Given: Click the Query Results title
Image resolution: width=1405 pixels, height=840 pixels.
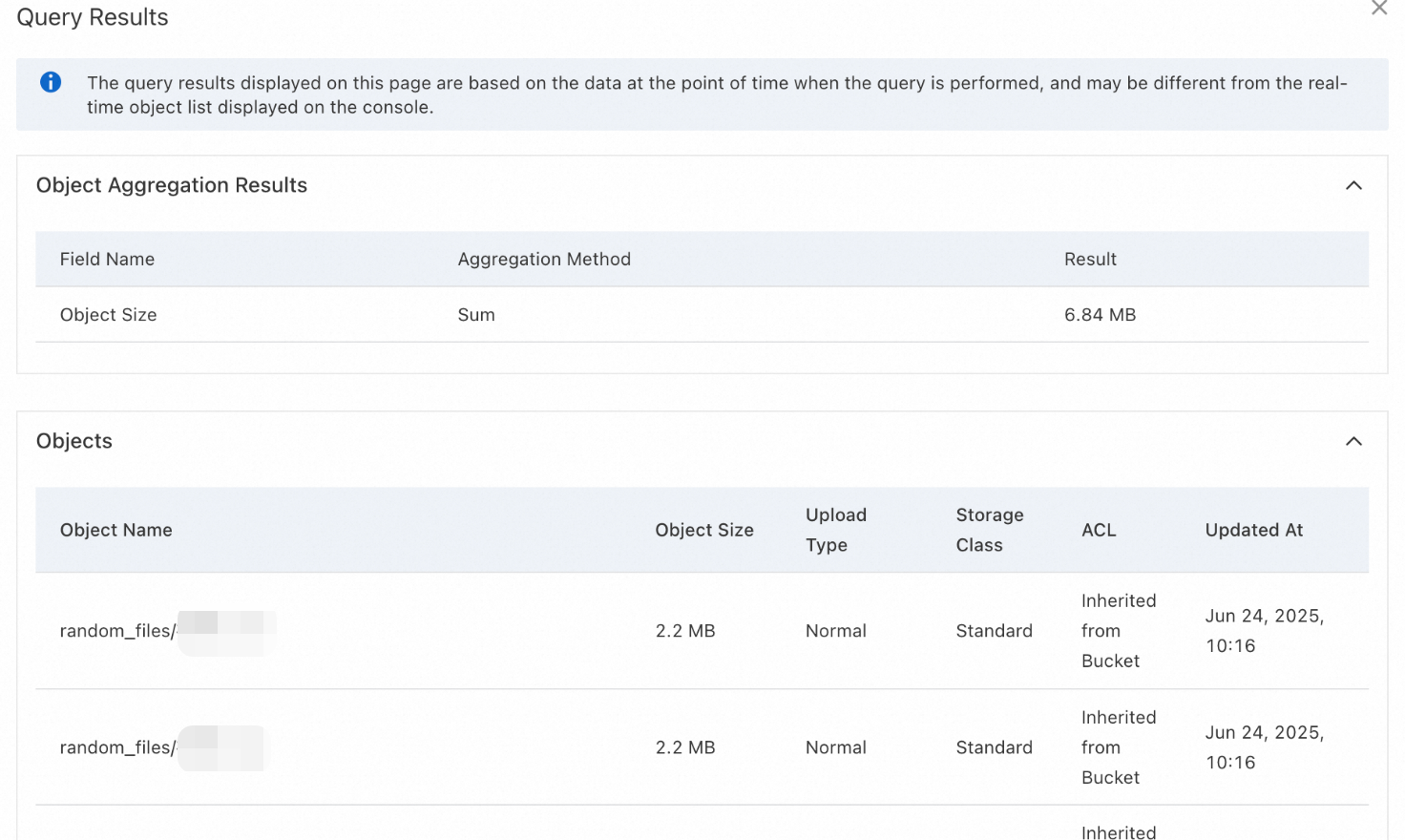Looking at the screenshot, I should [93, 17].
